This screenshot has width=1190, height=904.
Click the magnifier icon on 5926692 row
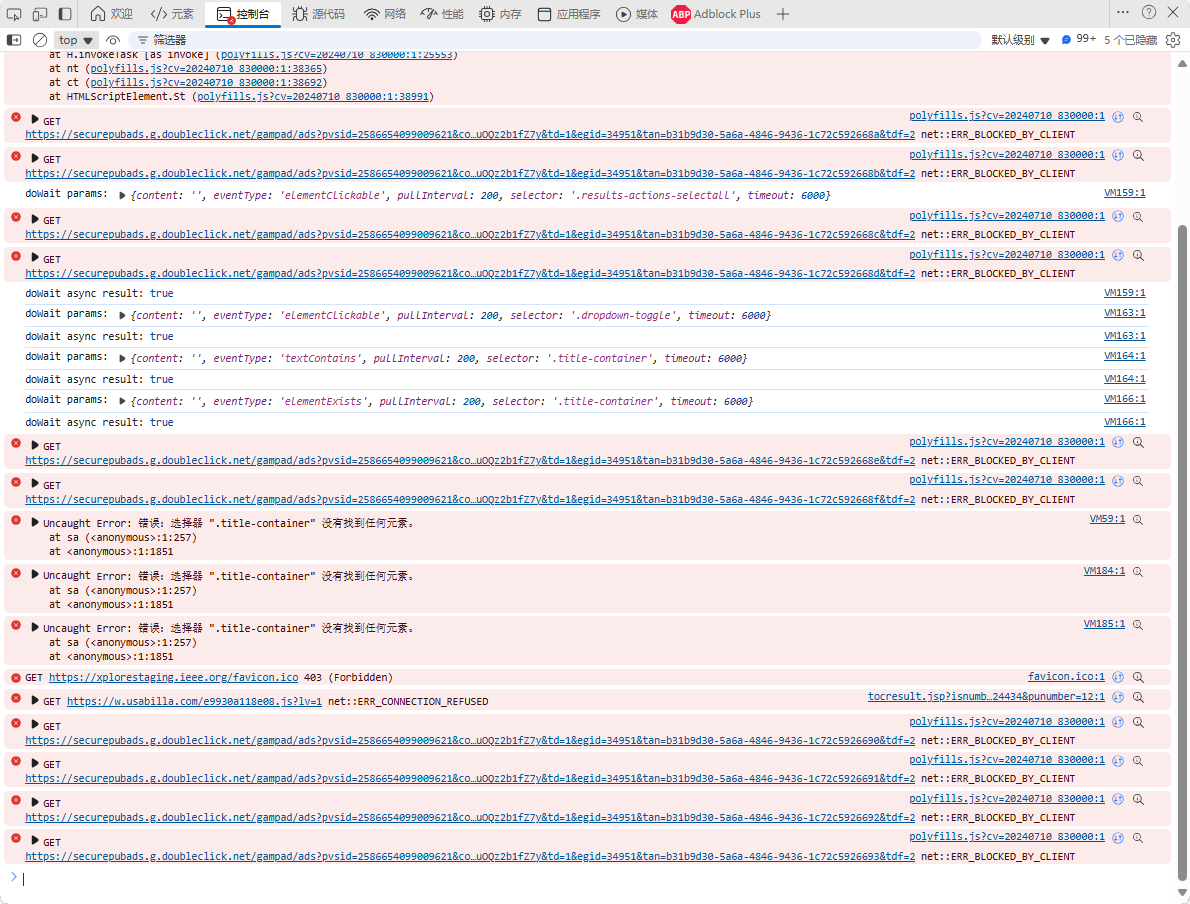tap(1138, 799)
